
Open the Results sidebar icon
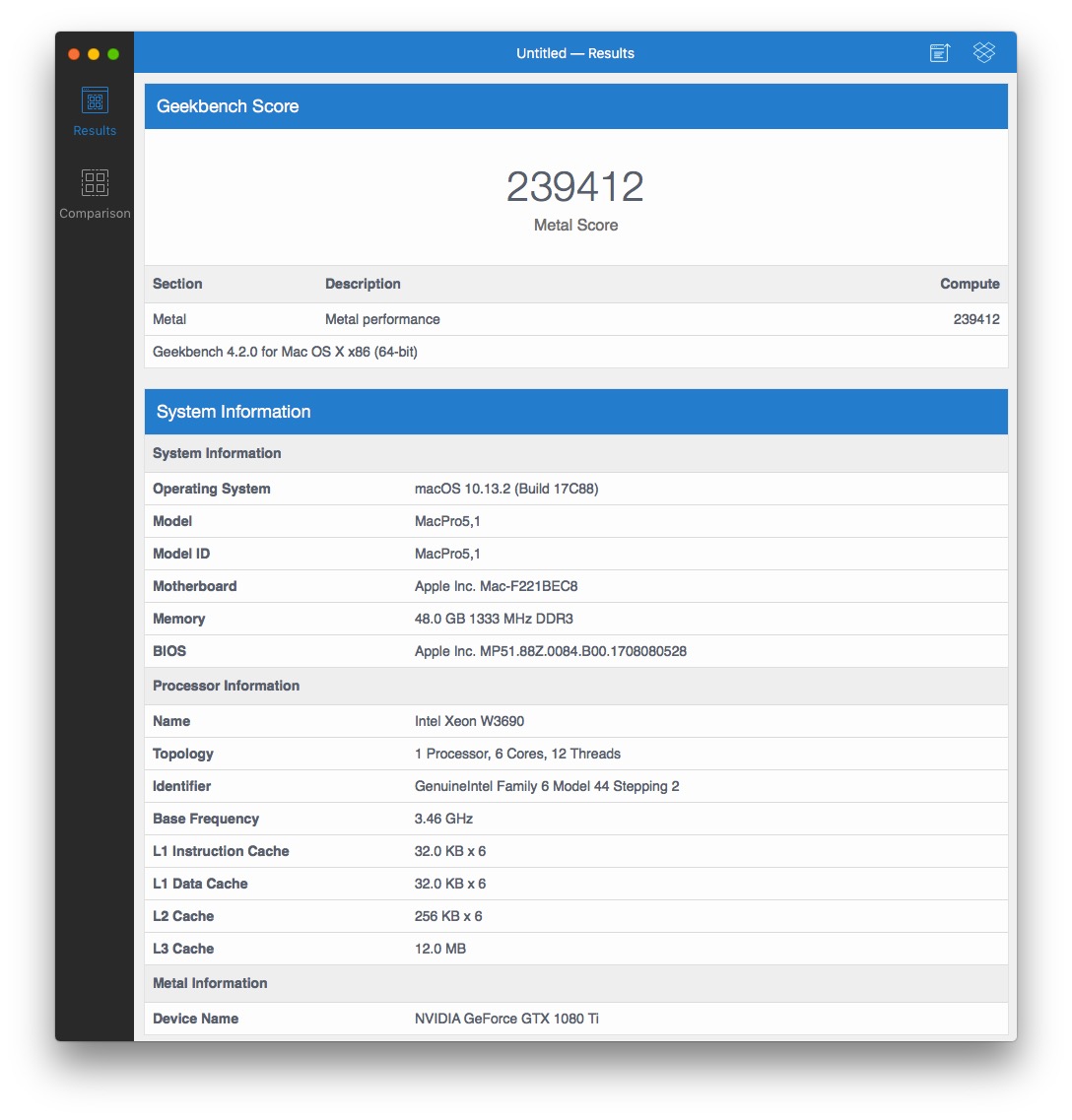[x=95, y=100]
